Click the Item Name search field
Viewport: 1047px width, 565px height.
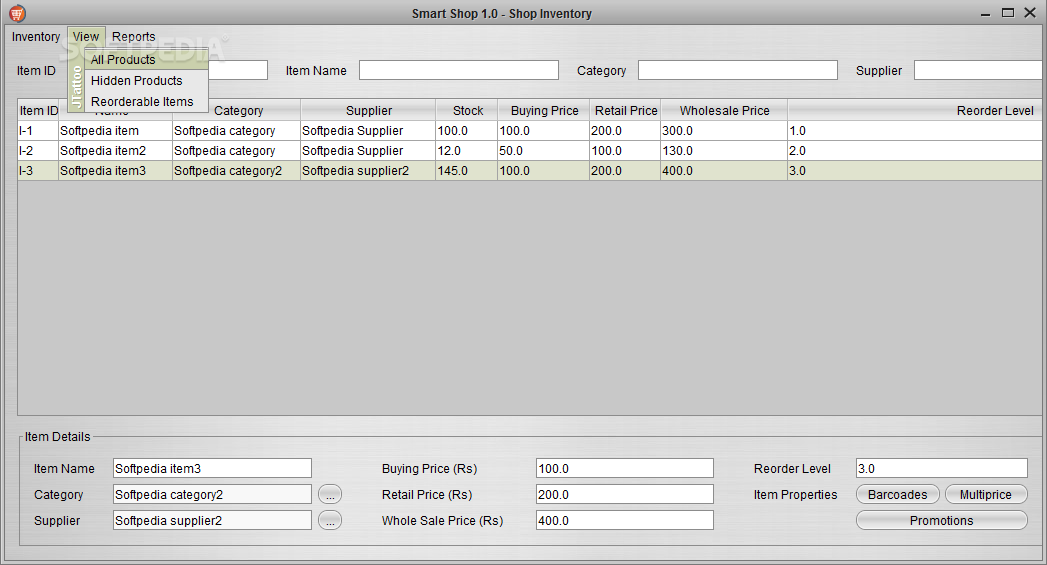[459, 70]
